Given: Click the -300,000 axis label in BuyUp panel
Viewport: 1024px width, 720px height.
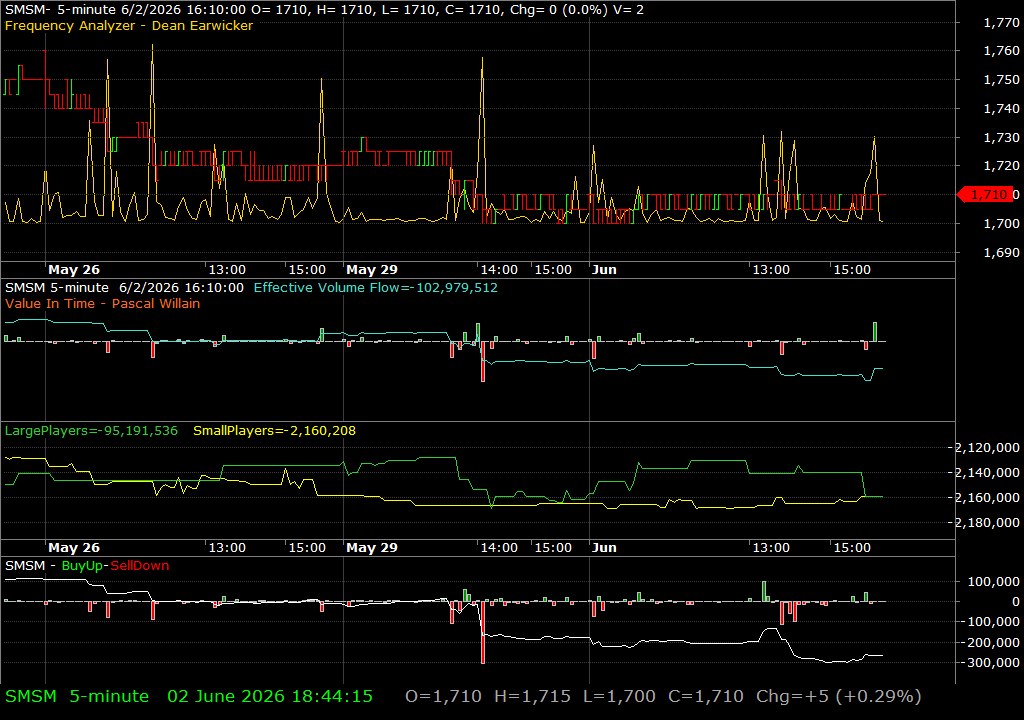Looking at the screenshot, I should point(989,663).
